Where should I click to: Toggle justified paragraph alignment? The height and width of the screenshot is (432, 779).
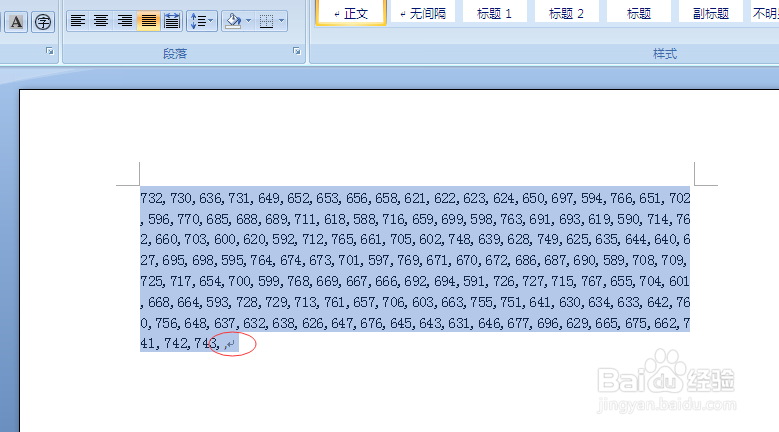click(x=148, y=21)
